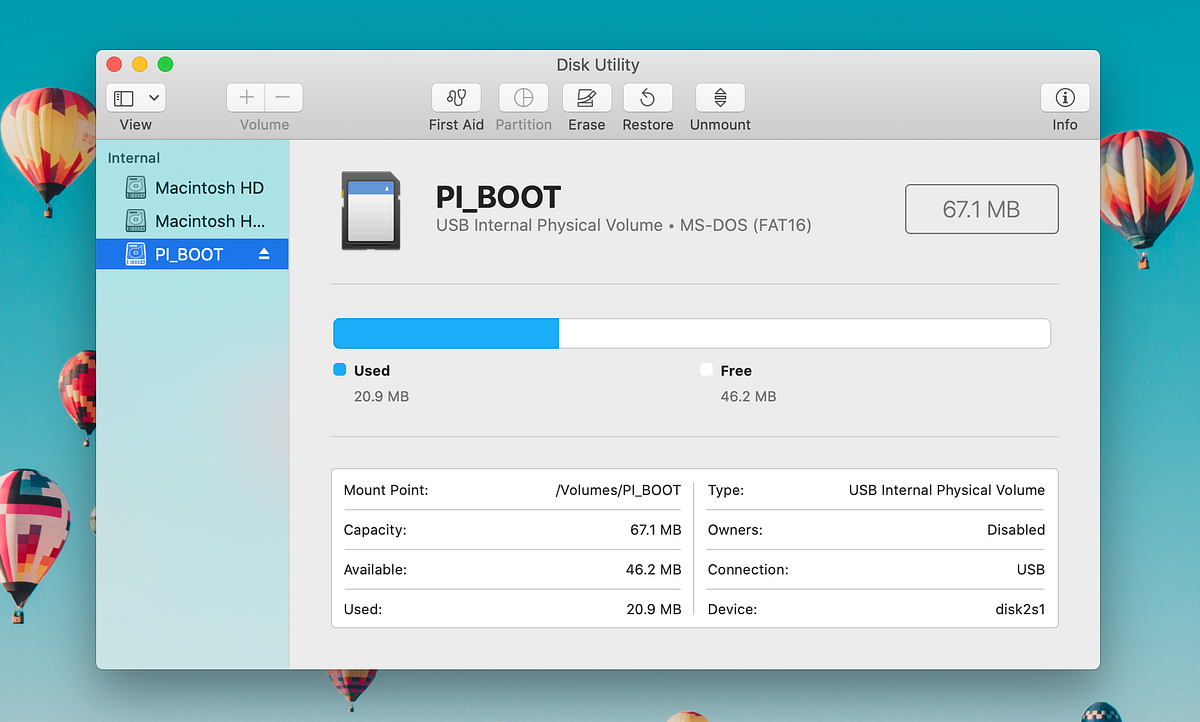The height and width of the screenshot is (722, 1200).
Task: Toggle the Free legend swatch
Action: coord(706,370)
